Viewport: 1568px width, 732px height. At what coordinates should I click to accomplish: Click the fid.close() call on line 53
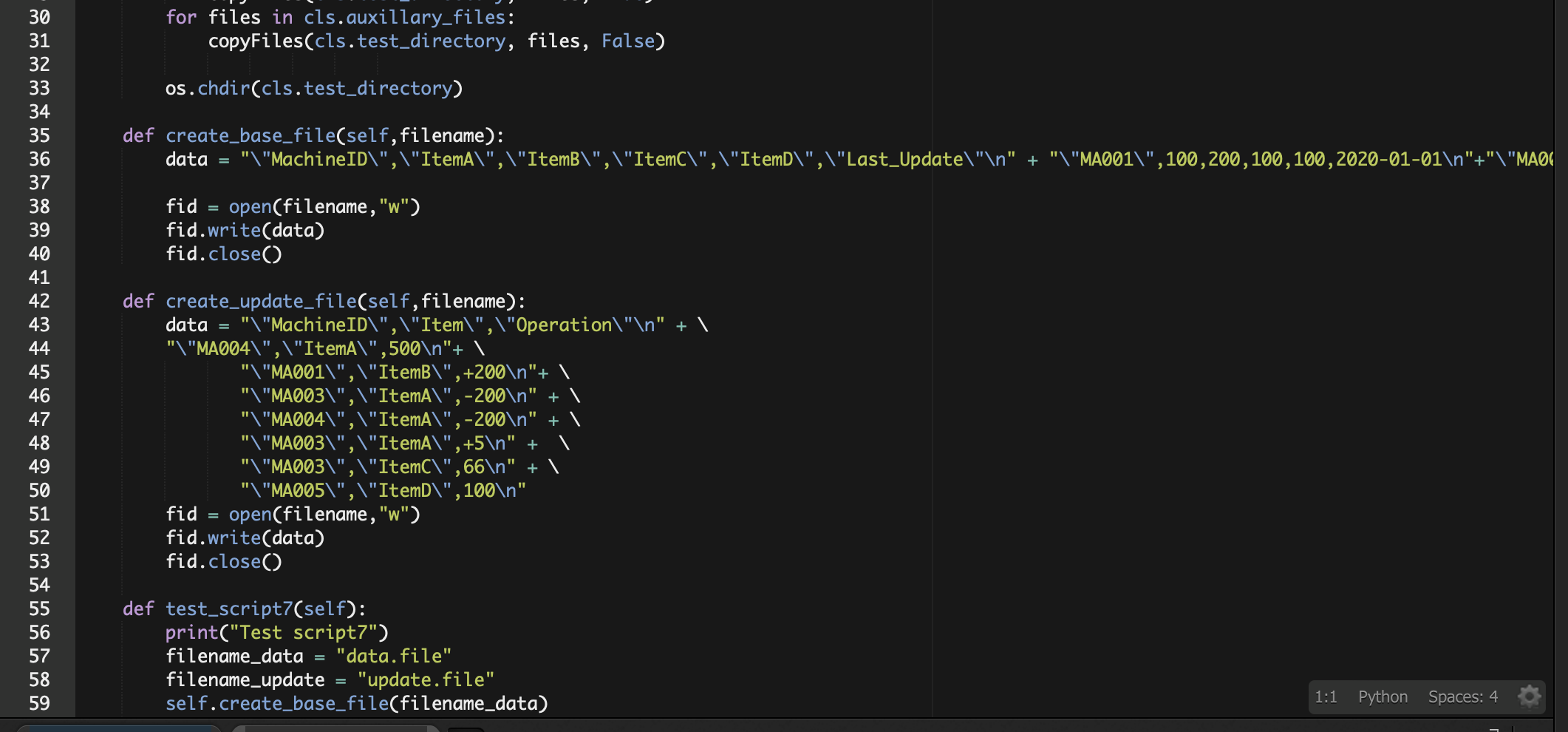click(x=222, y=561)
